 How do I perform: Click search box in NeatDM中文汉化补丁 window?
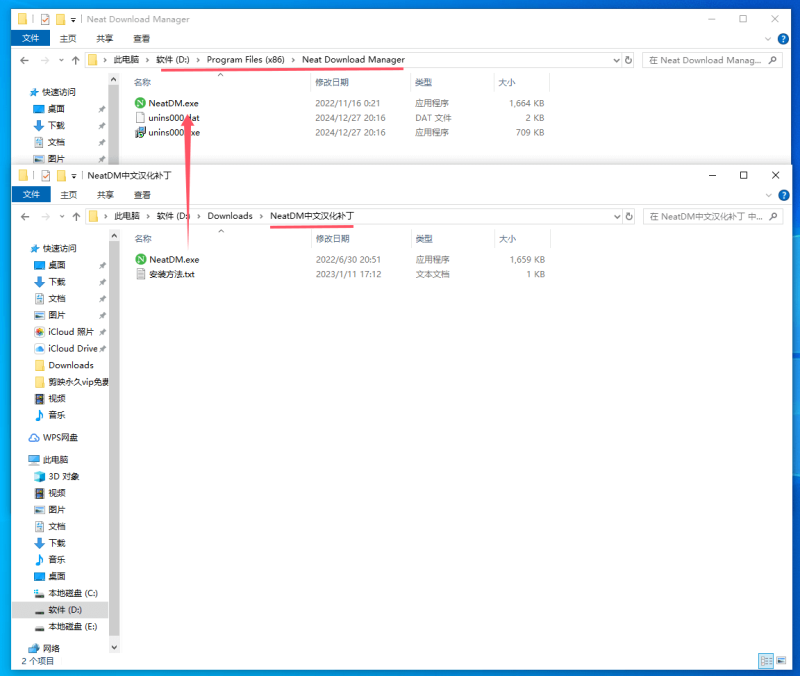coord(705,216)
